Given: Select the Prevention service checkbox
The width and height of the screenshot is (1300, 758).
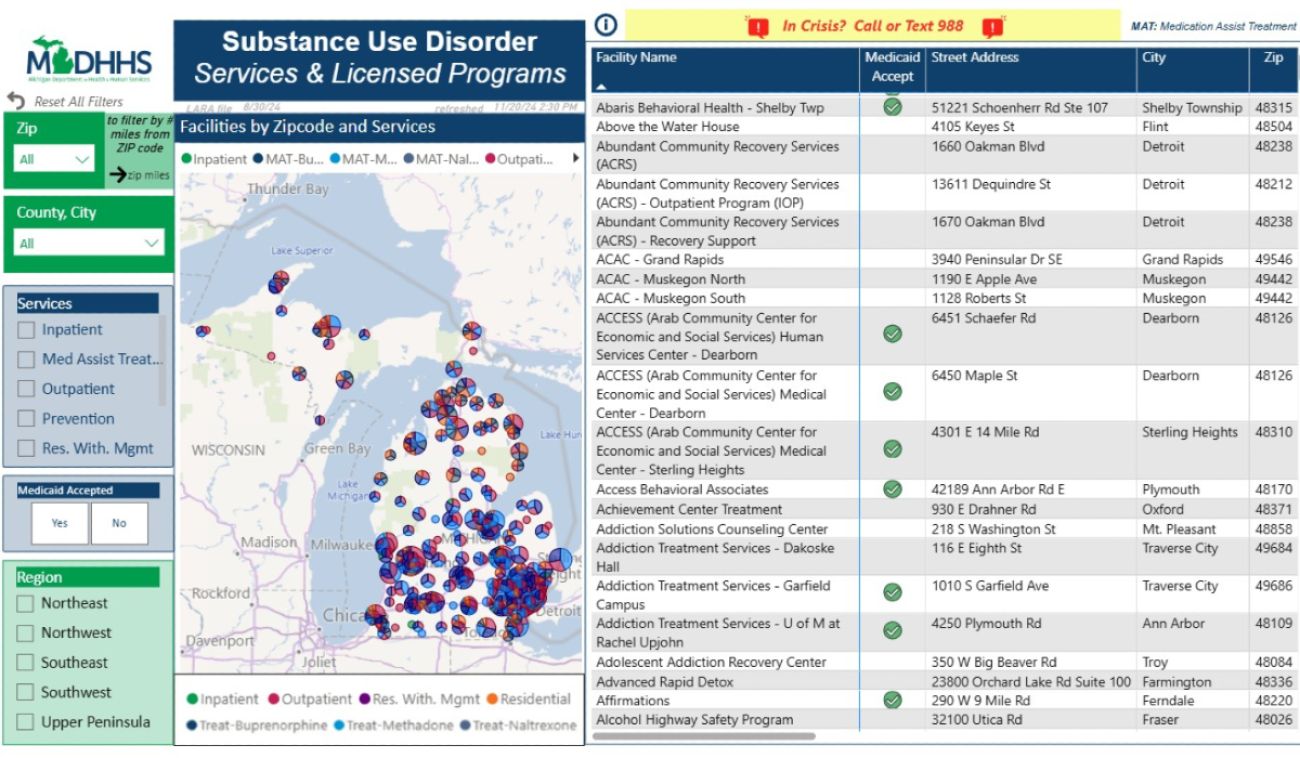Looking at the screenshot, I should 26,419.
